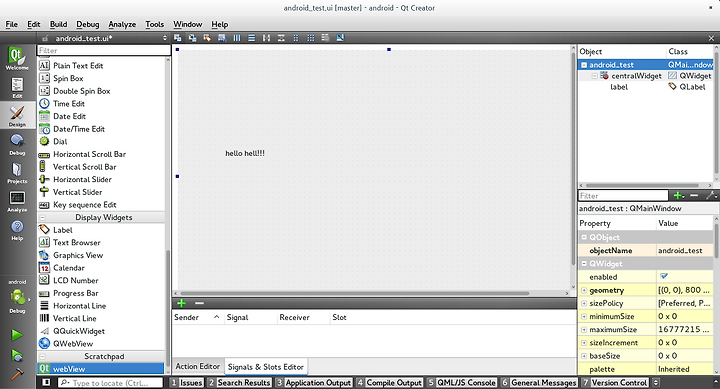The height and width of the screenshot is (389, 720).
Task: Collapse centralWidget tree node
Action: (594, 76)
